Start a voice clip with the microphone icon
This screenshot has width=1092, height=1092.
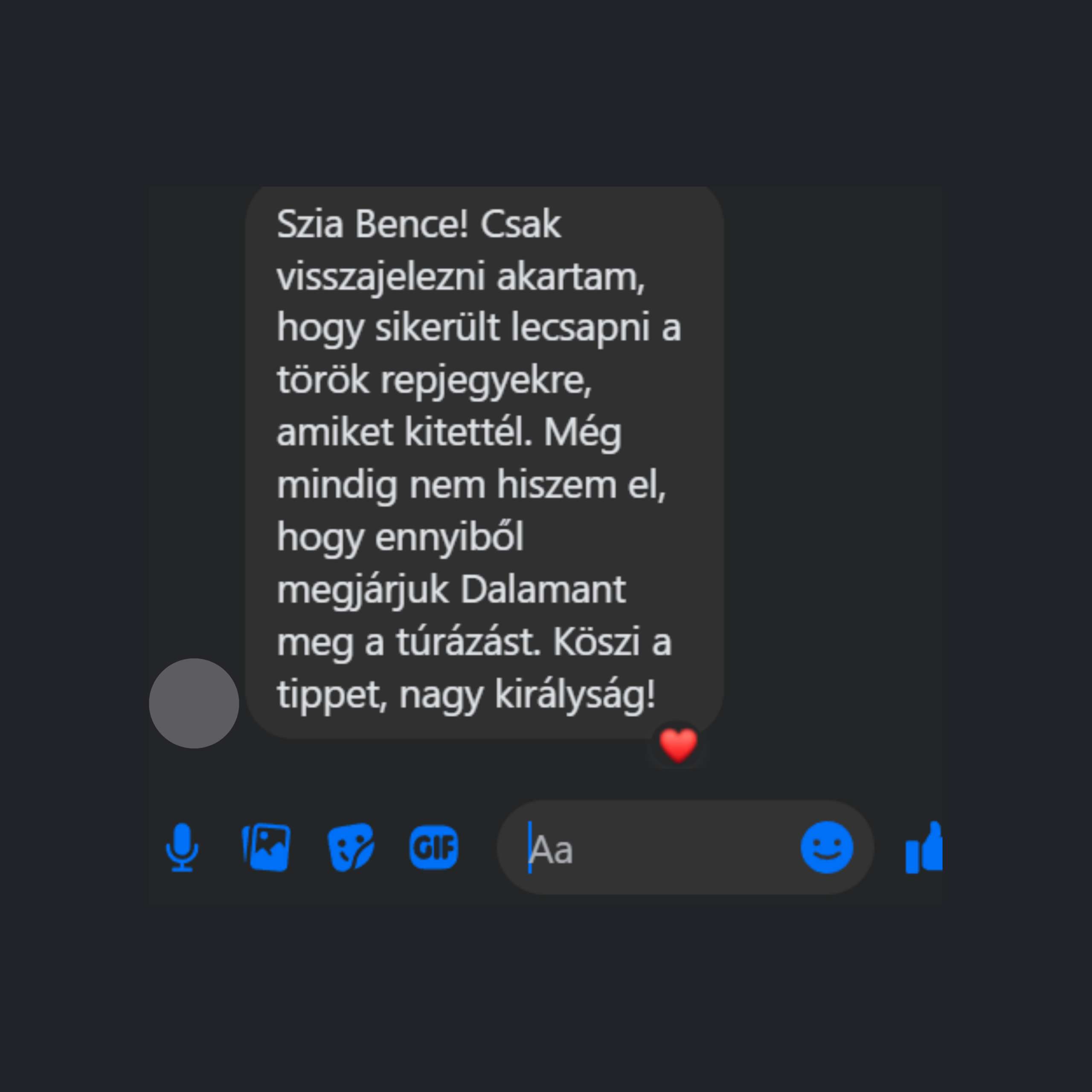(x=182, y=847)
